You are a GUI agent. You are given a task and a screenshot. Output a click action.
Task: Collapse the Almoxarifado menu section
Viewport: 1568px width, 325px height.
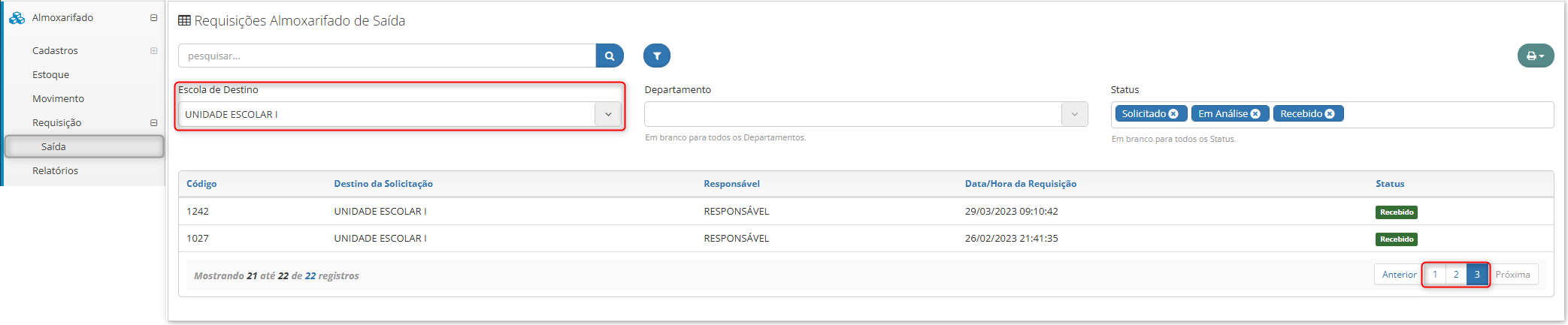pos(153,17)
